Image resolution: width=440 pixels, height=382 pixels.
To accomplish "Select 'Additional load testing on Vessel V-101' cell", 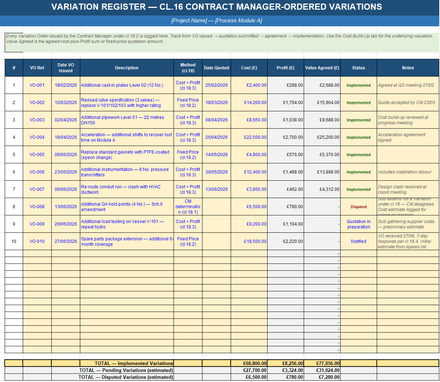I will pyautogui.click(x=127, y=224).
